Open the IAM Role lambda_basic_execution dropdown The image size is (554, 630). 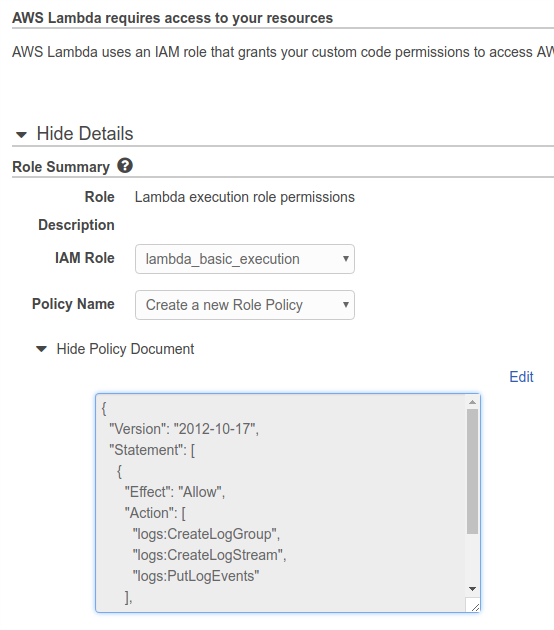[245, 259]
